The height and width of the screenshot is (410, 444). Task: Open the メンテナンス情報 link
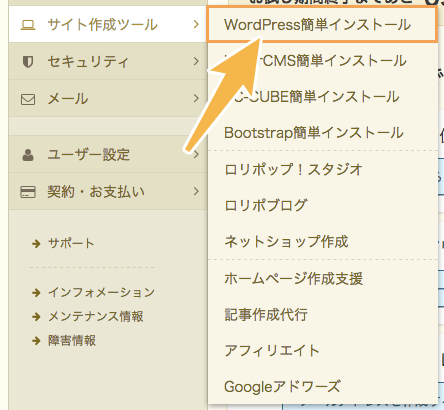pos(96,317)
